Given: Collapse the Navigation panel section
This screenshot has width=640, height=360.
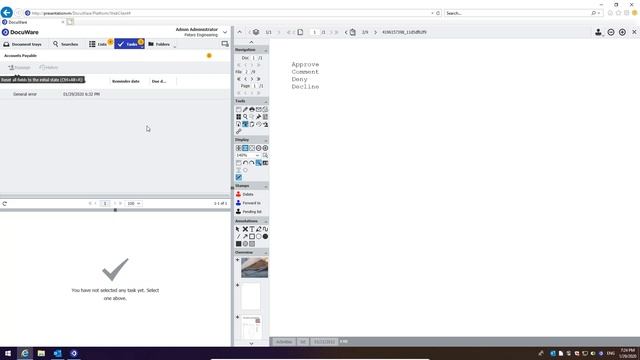Looking at the screenshot, I should pos(265,50).
